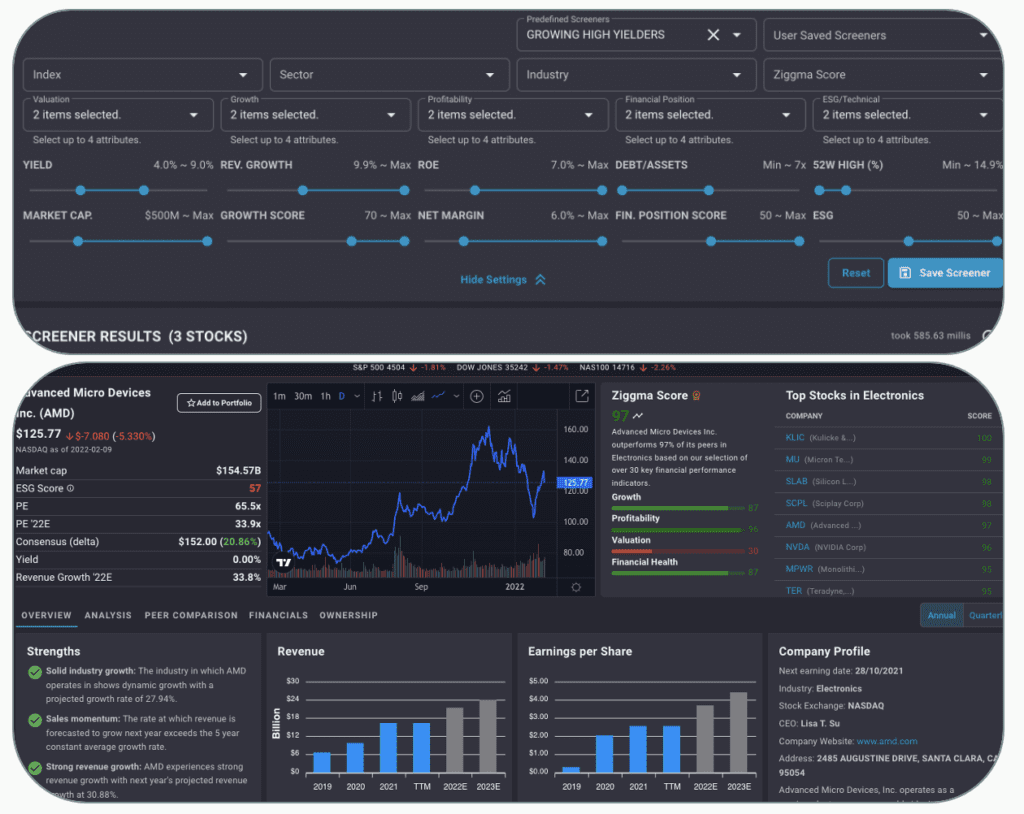Click the Rev. Growth slider lower handle
This screenshot has width=1024, height=814.
click(302, 190)
